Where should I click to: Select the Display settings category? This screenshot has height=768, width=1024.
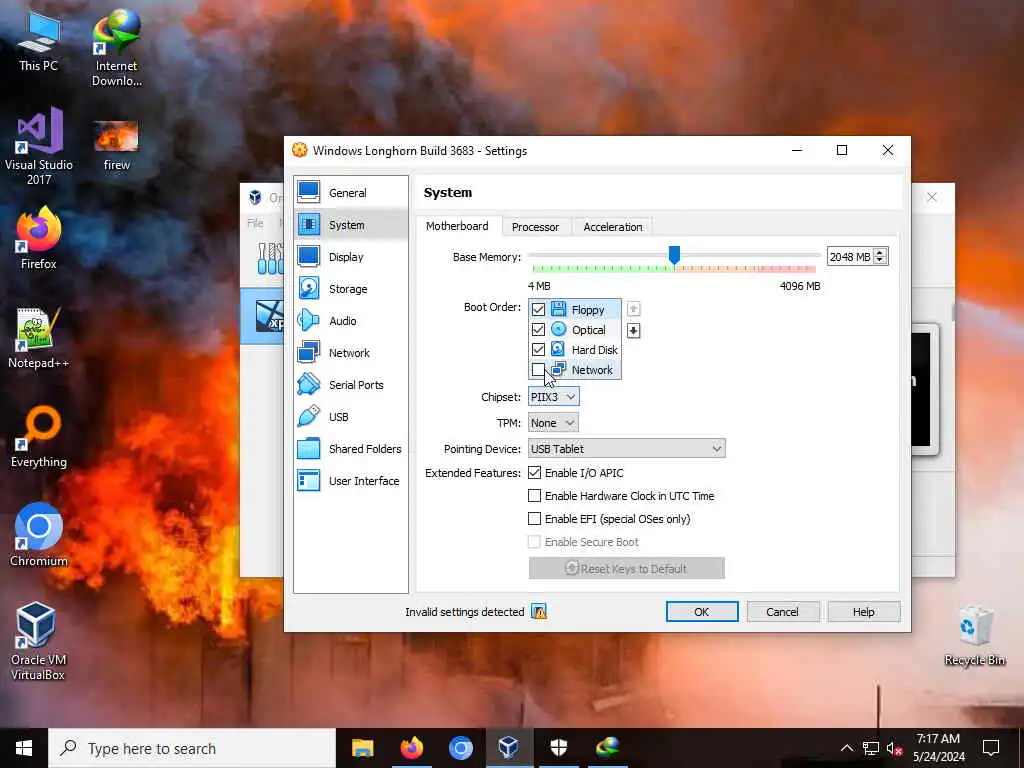[351, 257]
